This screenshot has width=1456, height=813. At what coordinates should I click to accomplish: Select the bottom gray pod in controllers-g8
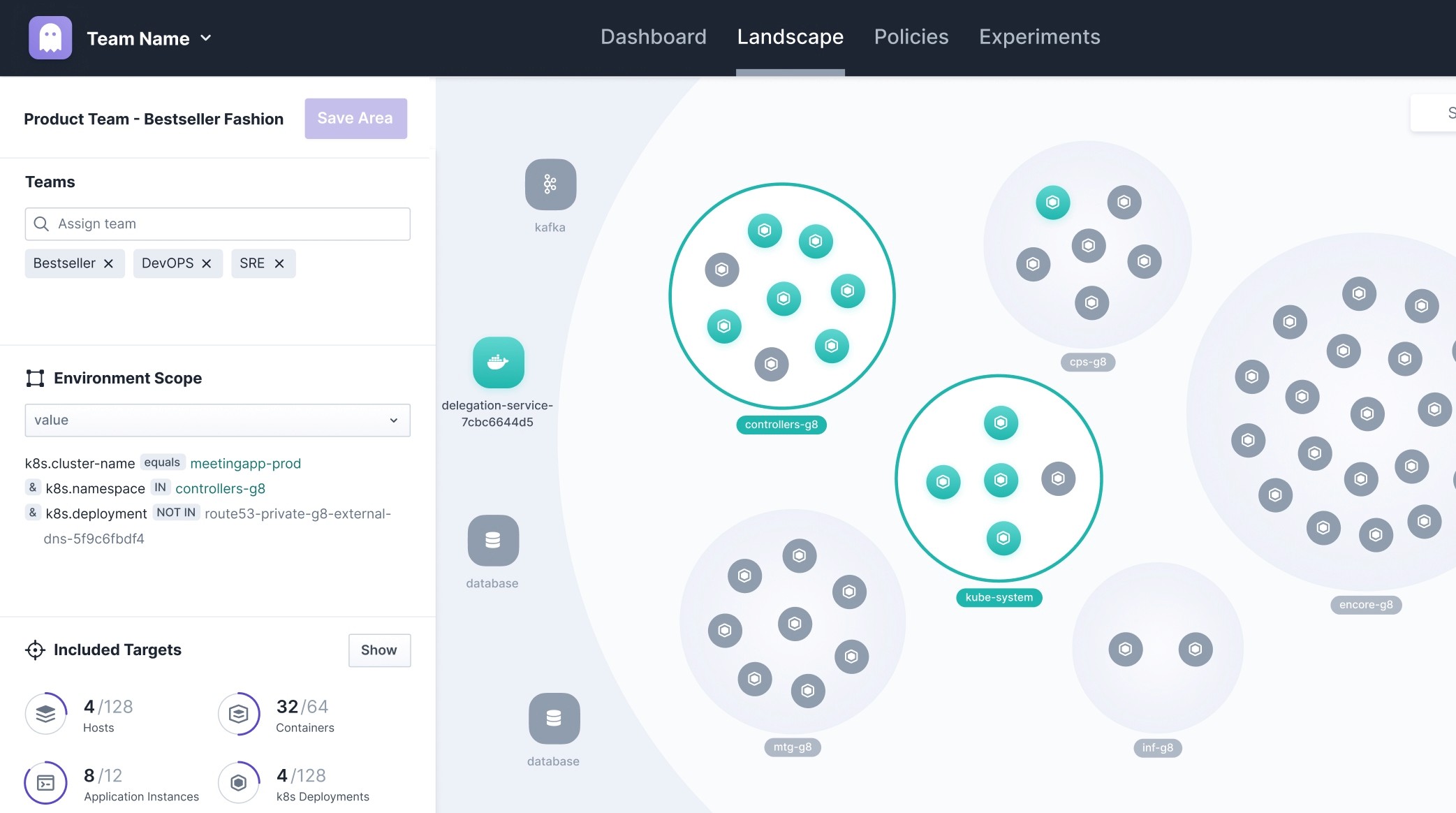tap(771, 364)
